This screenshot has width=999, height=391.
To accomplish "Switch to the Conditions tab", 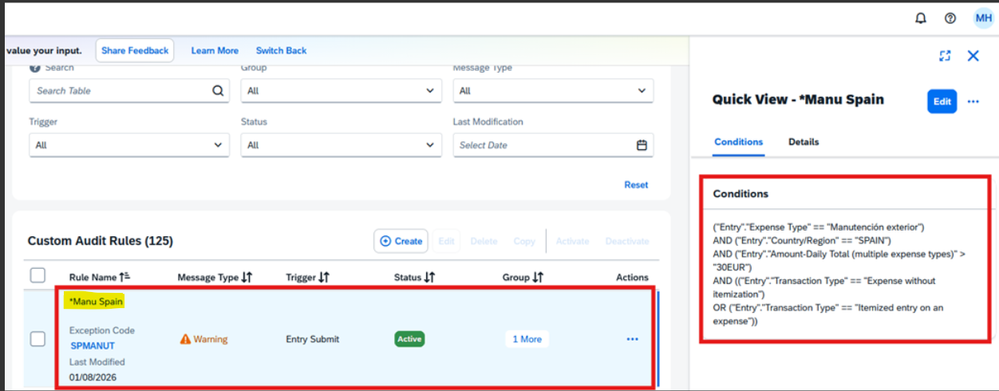I will pos(738,142).
